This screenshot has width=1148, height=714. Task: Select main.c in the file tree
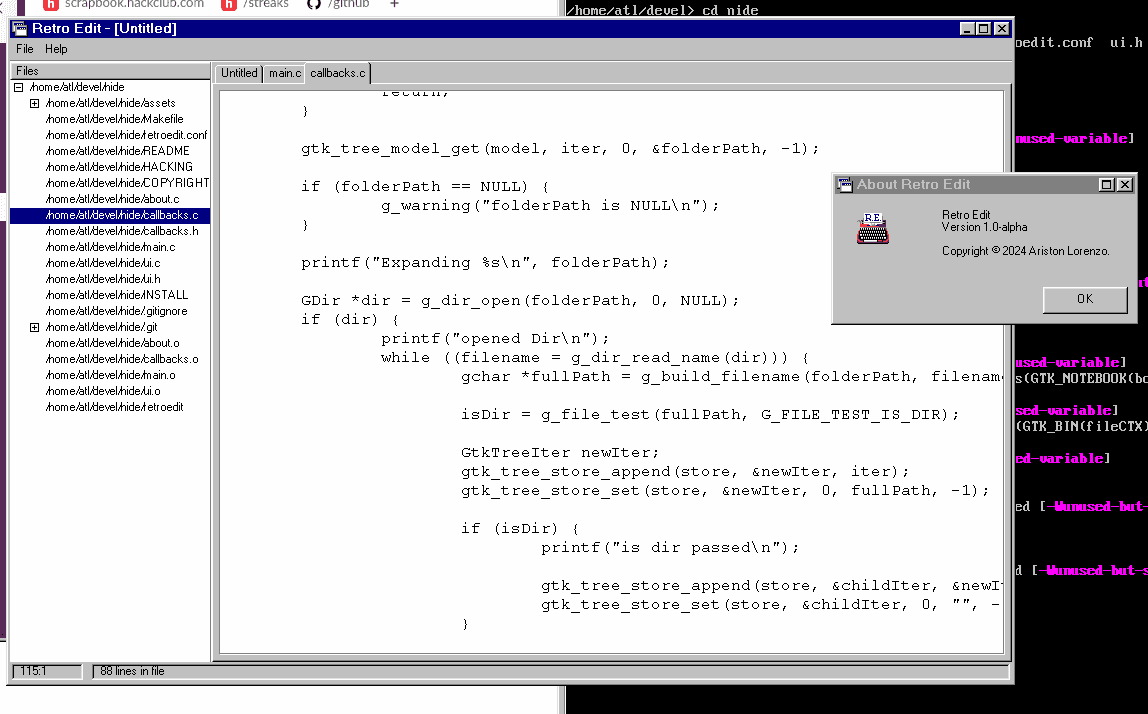coord(110,248)
